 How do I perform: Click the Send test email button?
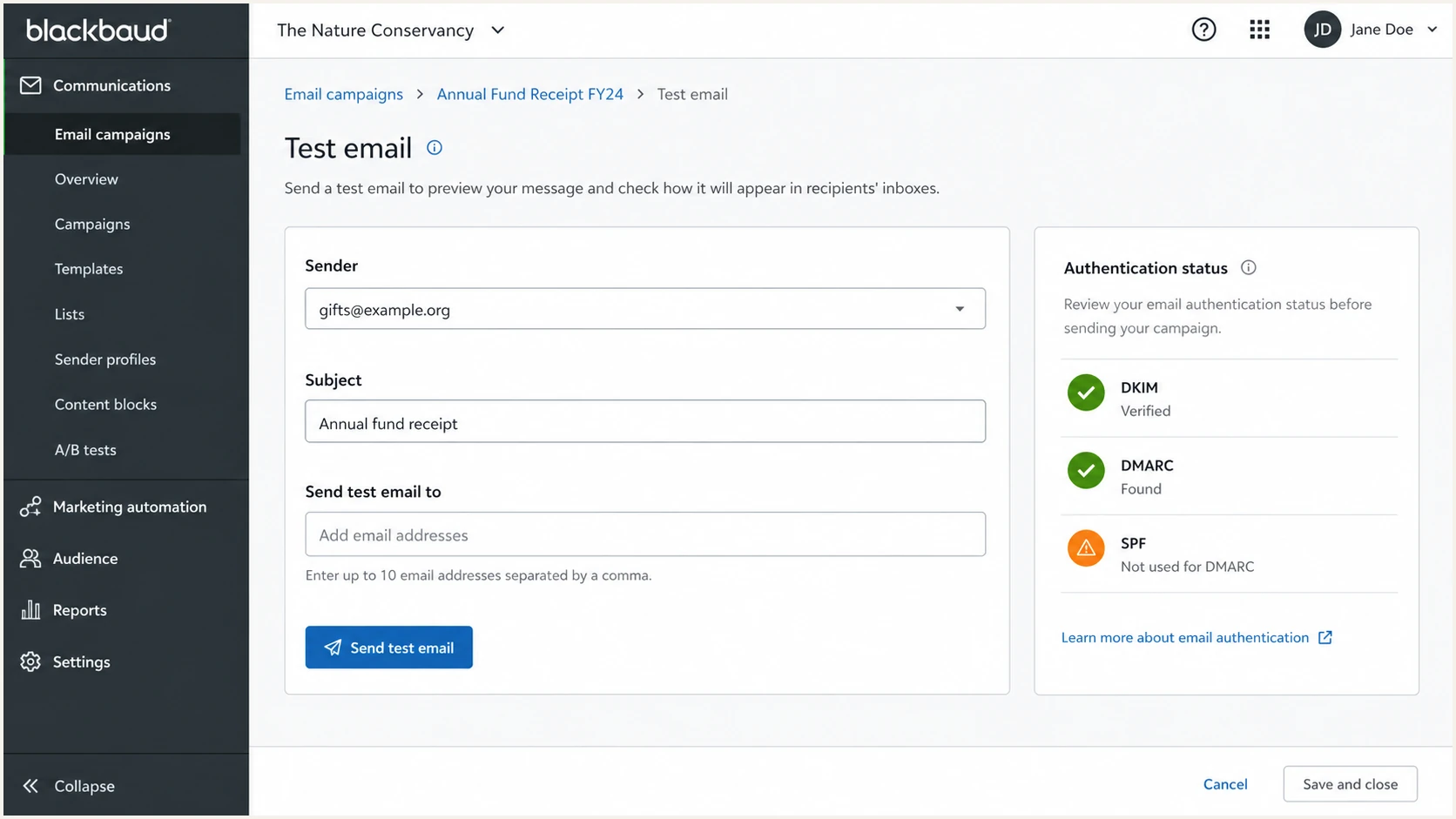388,648
